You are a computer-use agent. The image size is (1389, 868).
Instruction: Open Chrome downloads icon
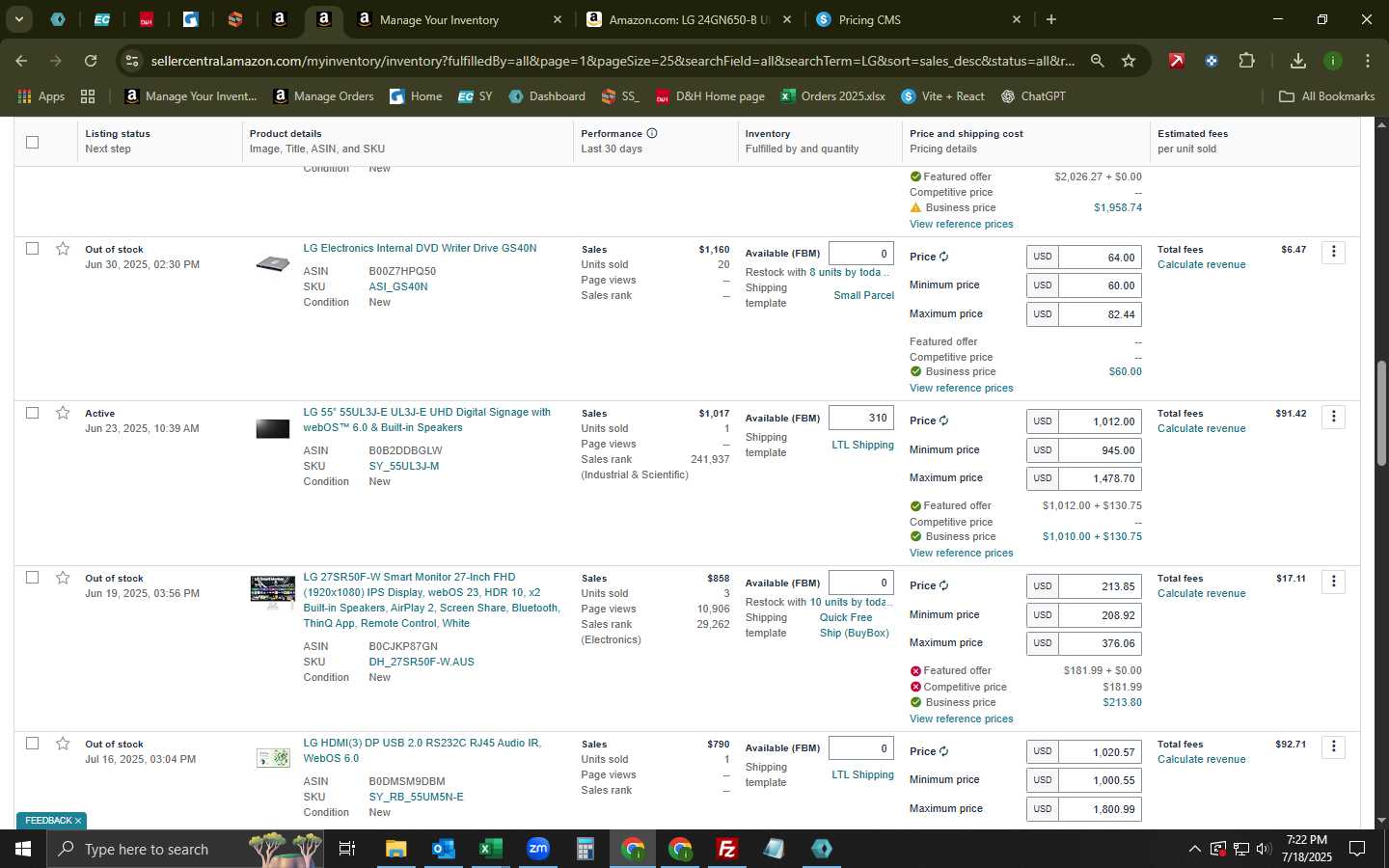tap(1298, 61)
